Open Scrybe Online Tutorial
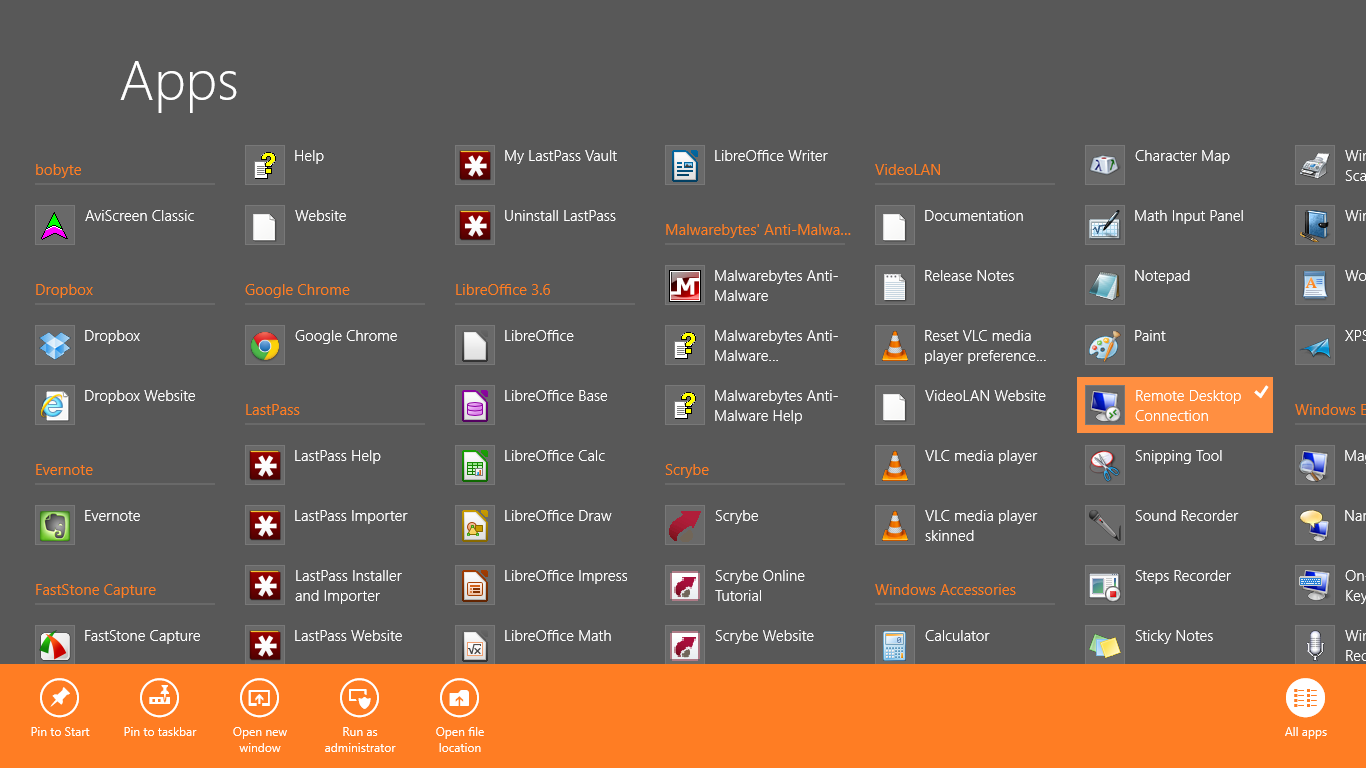 tap(759, 586)
